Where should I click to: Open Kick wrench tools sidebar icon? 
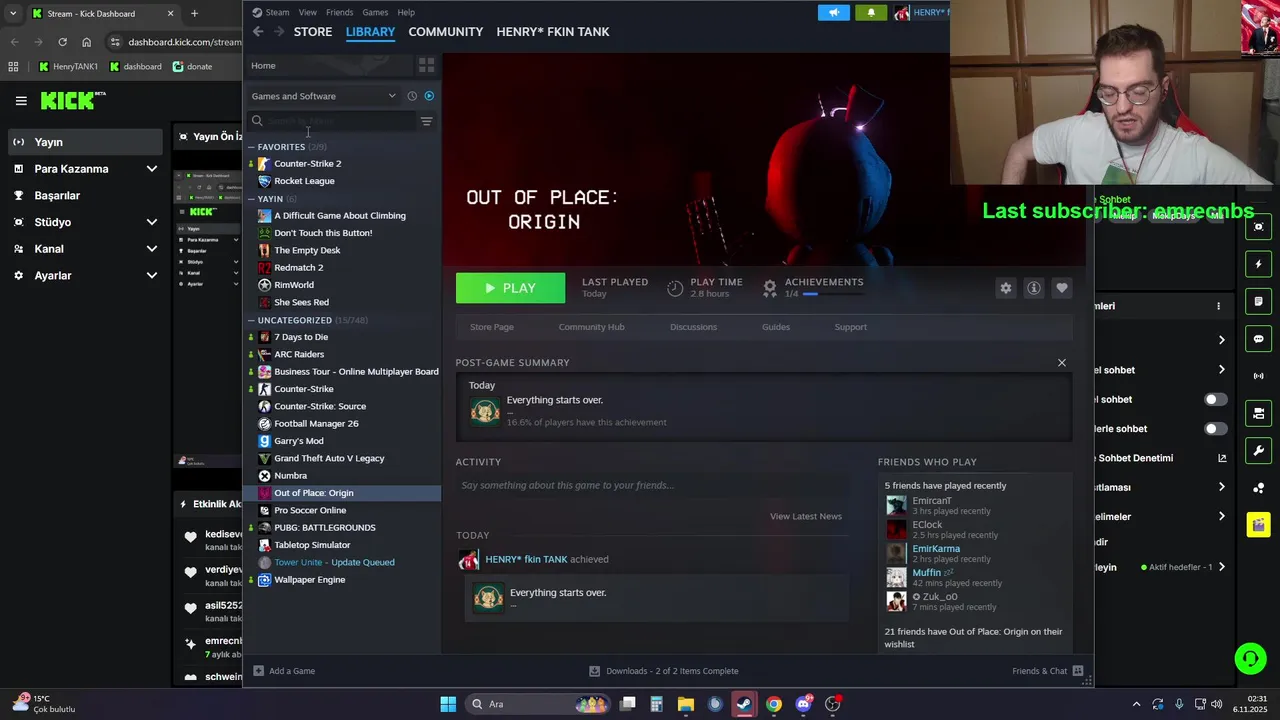coord(1259,450)
